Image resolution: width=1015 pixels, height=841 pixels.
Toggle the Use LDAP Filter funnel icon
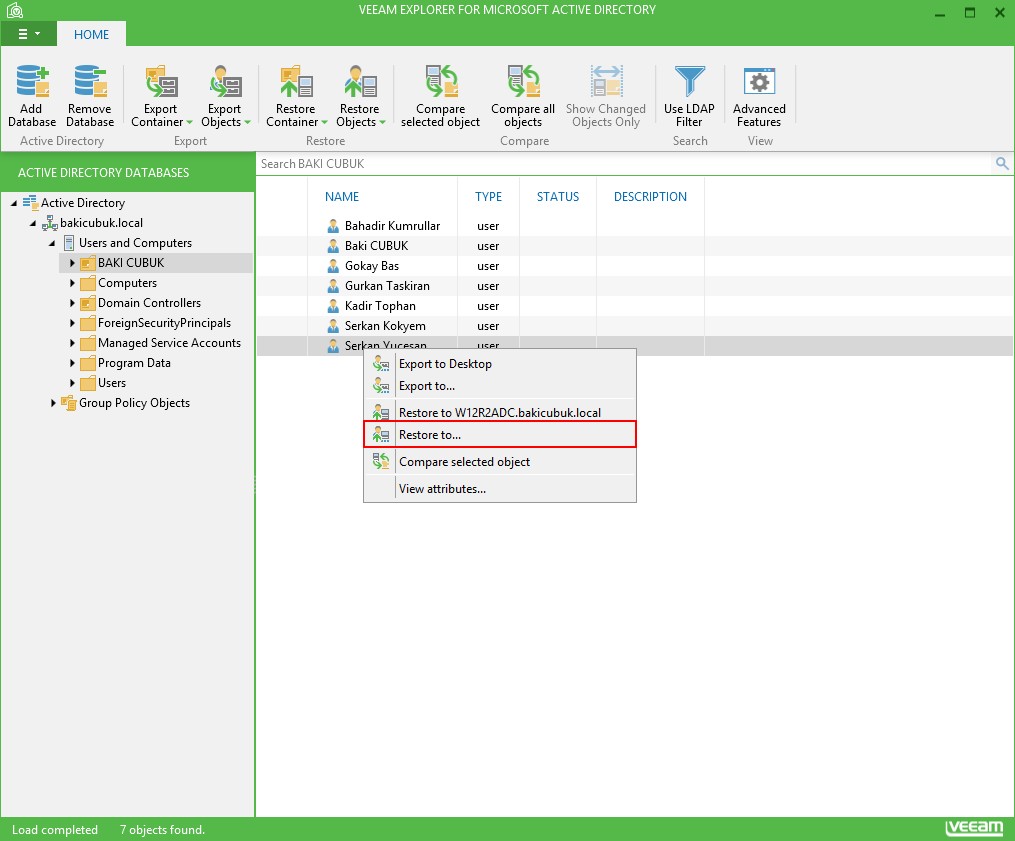(x=689, y=81)
